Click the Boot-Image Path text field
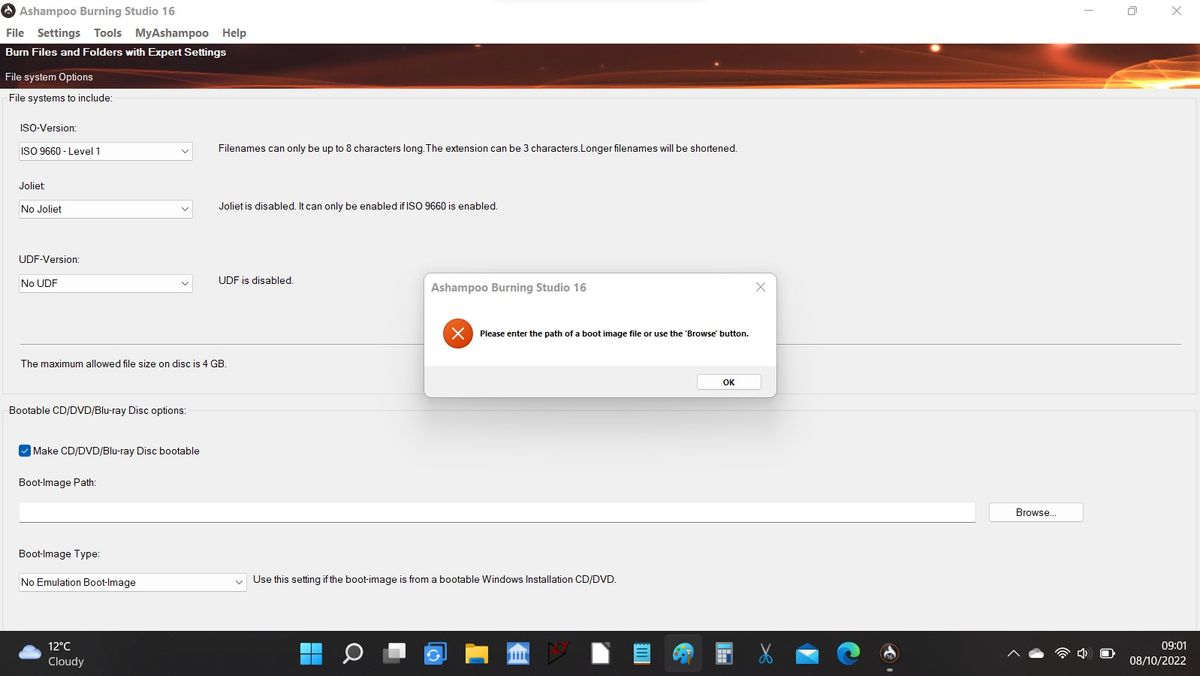 496,512
